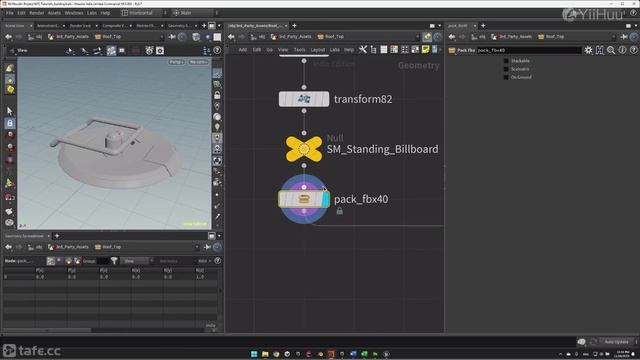Click the transform82 node
The width and height of the screenshot is (640, 360).
tap(304, 99)
